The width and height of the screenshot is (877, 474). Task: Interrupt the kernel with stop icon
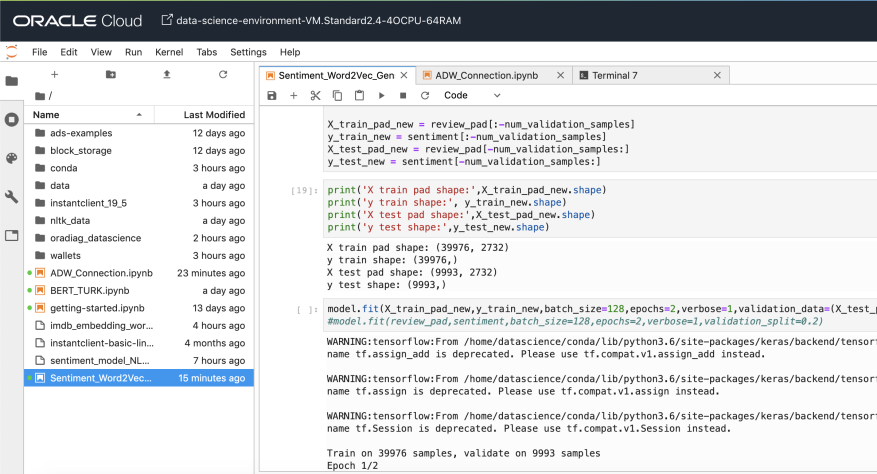click(x=403, y=95)
